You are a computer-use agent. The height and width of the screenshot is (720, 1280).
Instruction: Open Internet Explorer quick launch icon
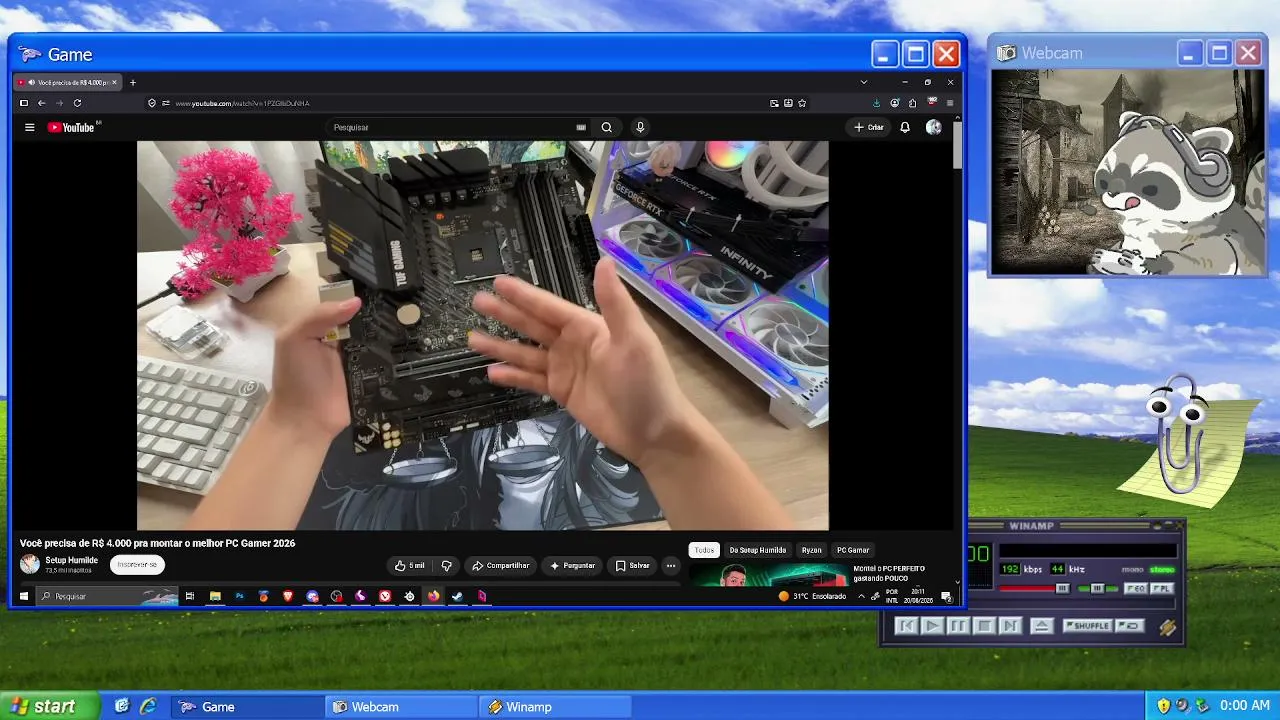[x=148, y=706]
